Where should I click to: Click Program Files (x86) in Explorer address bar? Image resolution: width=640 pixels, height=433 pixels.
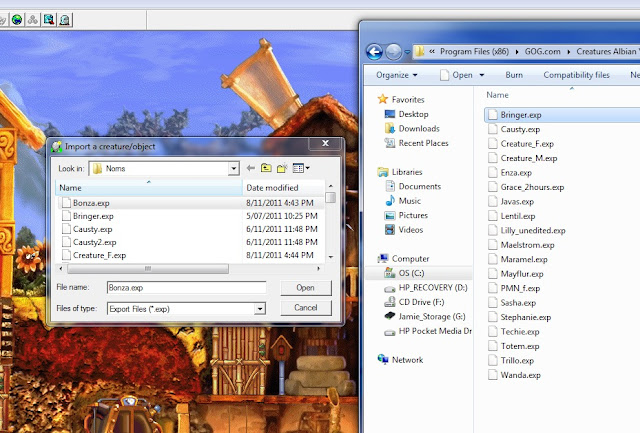click(x=474, y=52)
